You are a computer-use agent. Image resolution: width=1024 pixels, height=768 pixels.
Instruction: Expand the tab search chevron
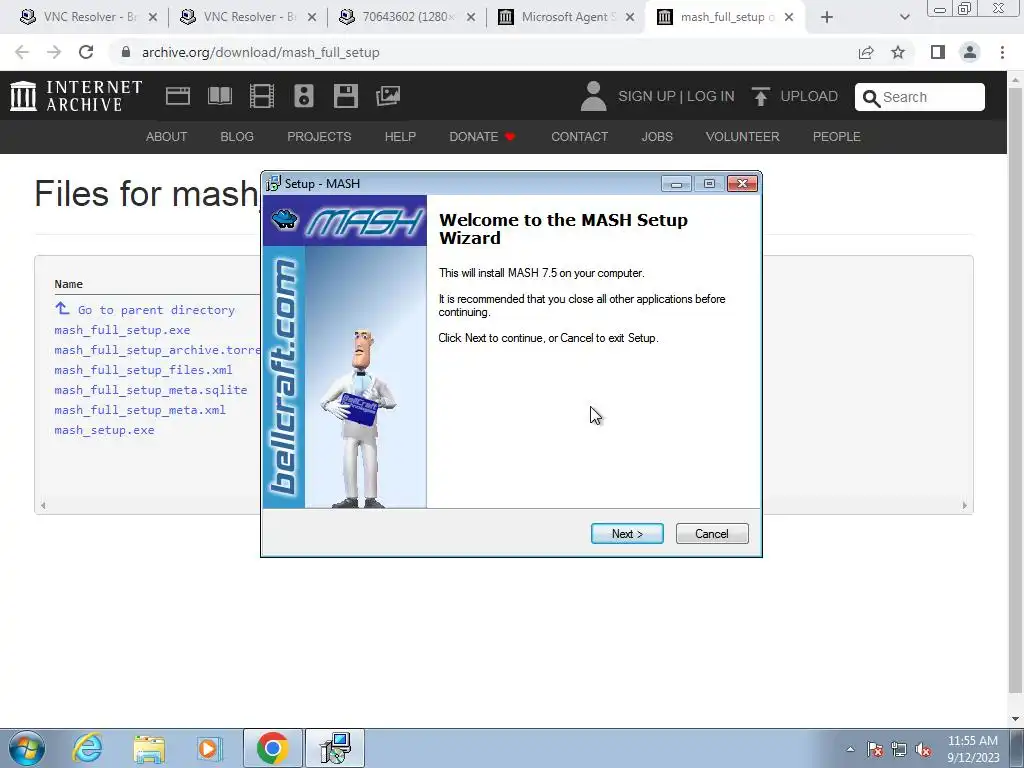(x=904, y=17)
